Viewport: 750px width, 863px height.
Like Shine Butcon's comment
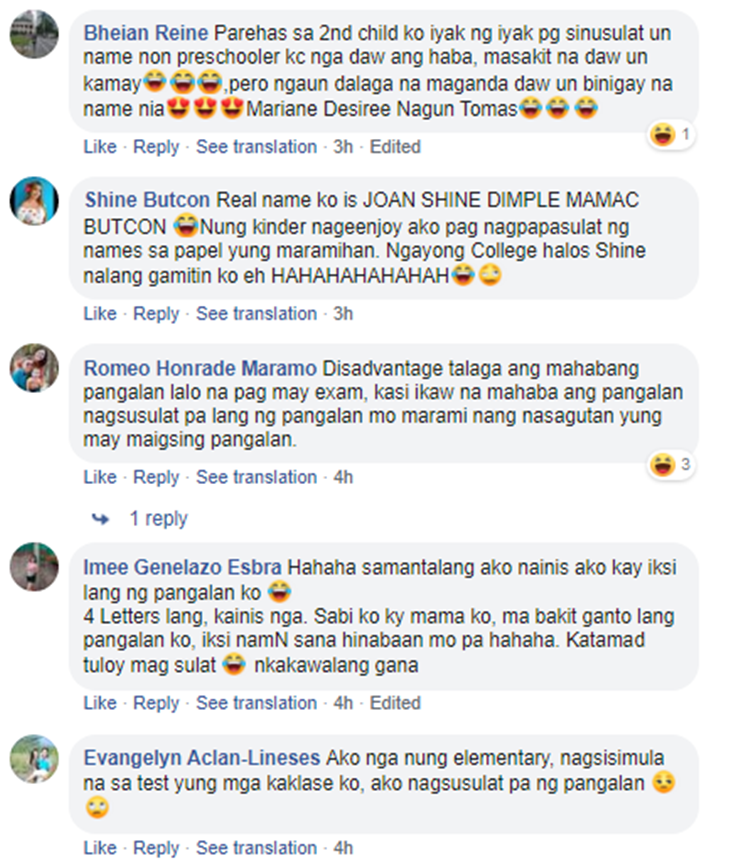pyautogui.click(x=100, y=314)
